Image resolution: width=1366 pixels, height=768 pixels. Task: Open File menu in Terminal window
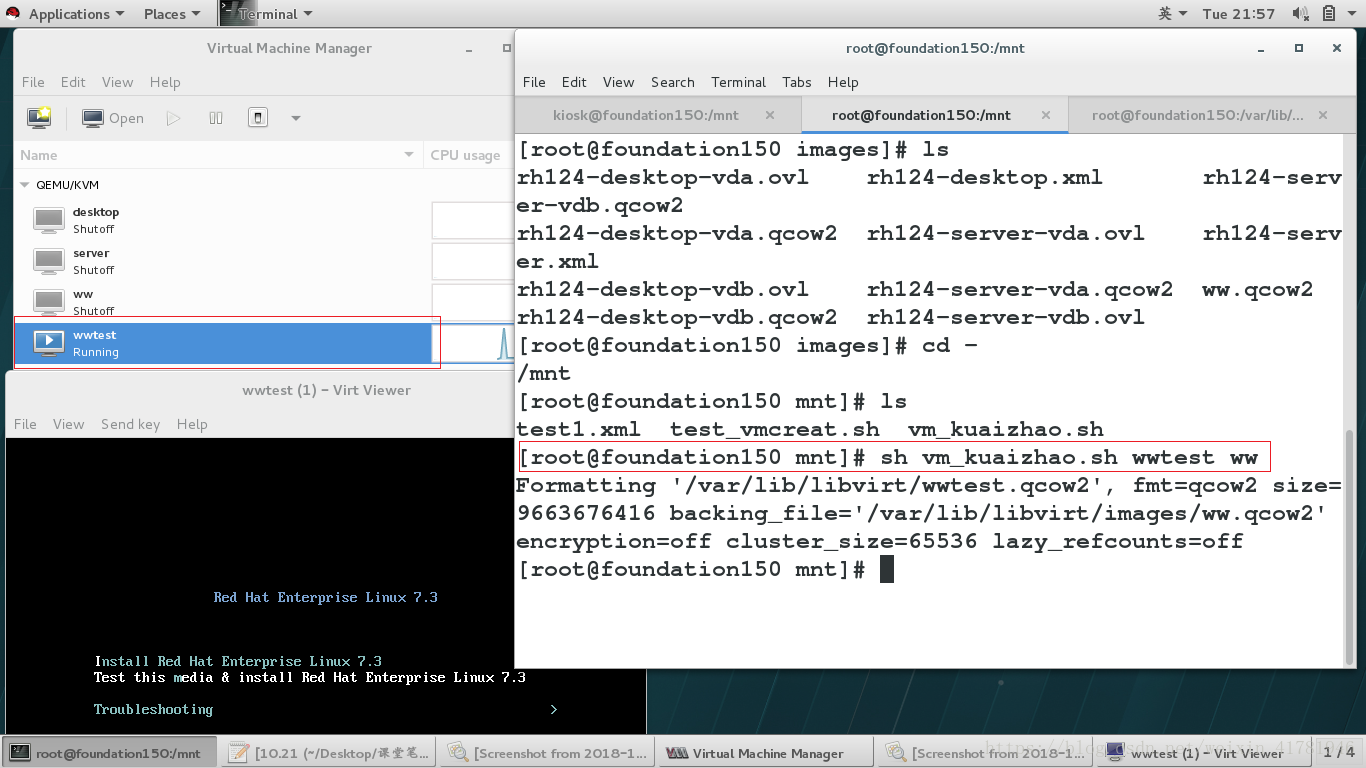point(534,82)
